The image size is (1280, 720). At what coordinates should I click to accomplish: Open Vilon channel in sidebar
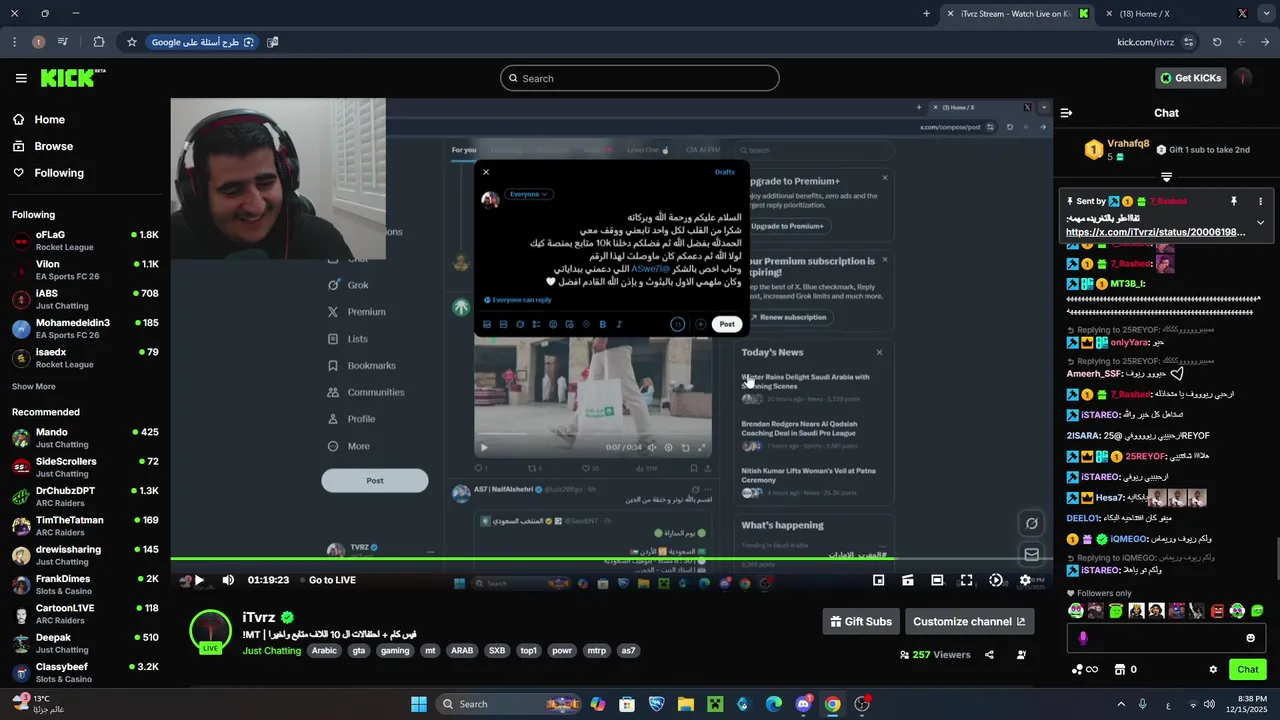(x=85, y=270)
